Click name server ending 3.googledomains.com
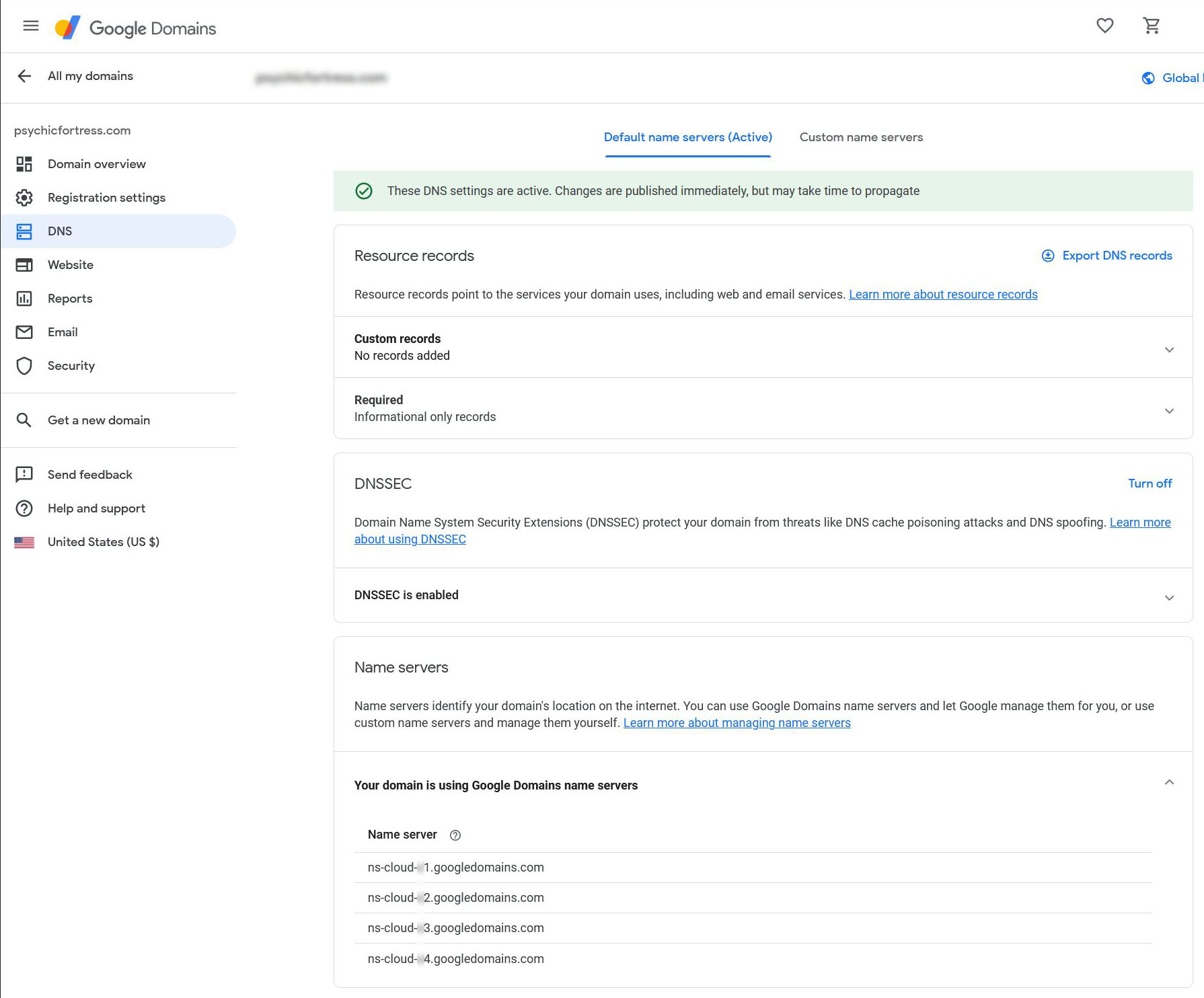This screenshot has height=998, width=1204. click(x=456, y=928)
